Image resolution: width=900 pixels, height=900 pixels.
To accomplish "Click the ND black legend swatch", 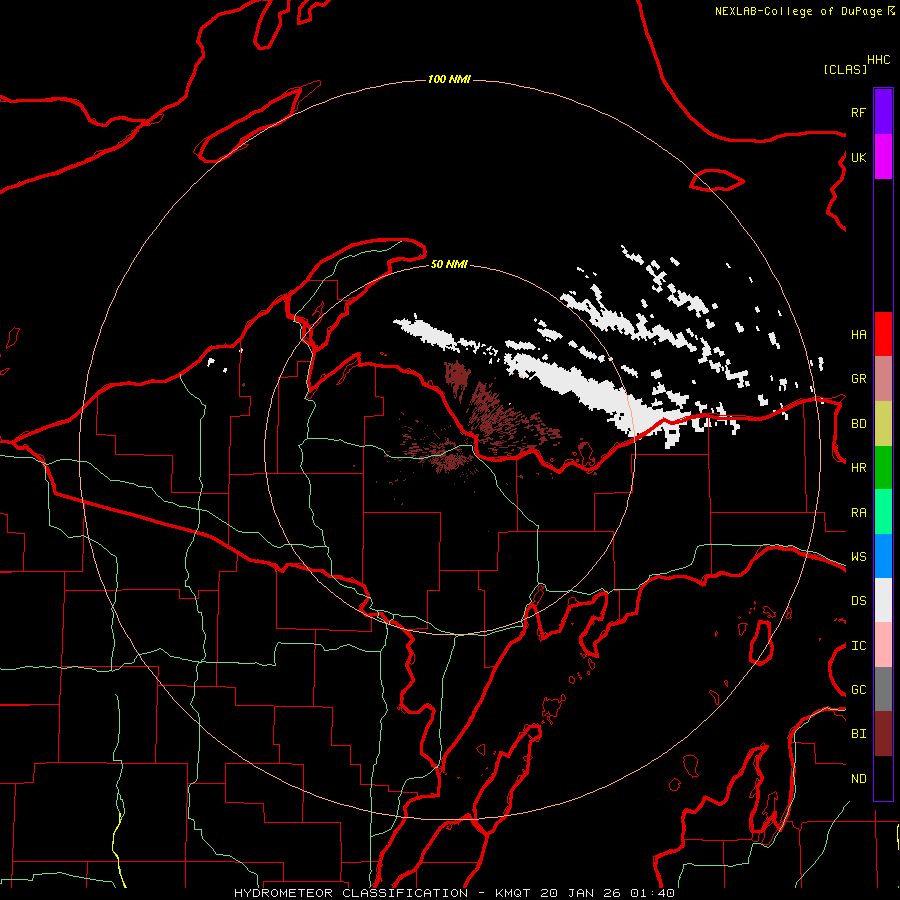I will coord(883,778).
